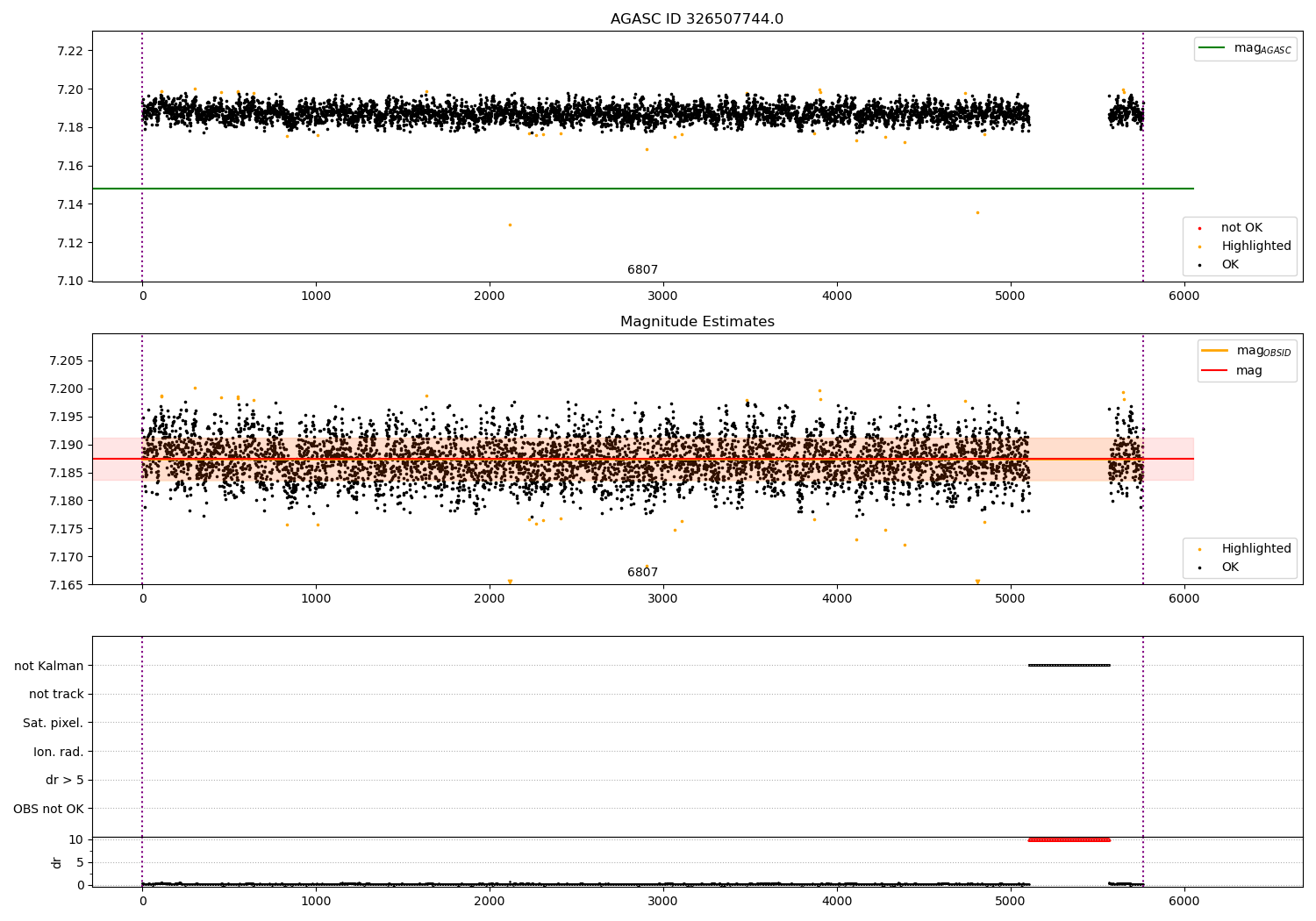Click the black 'not Kalman' flag segment
This screenshot has width=1316, height=921.
(x=1069, y=665)
